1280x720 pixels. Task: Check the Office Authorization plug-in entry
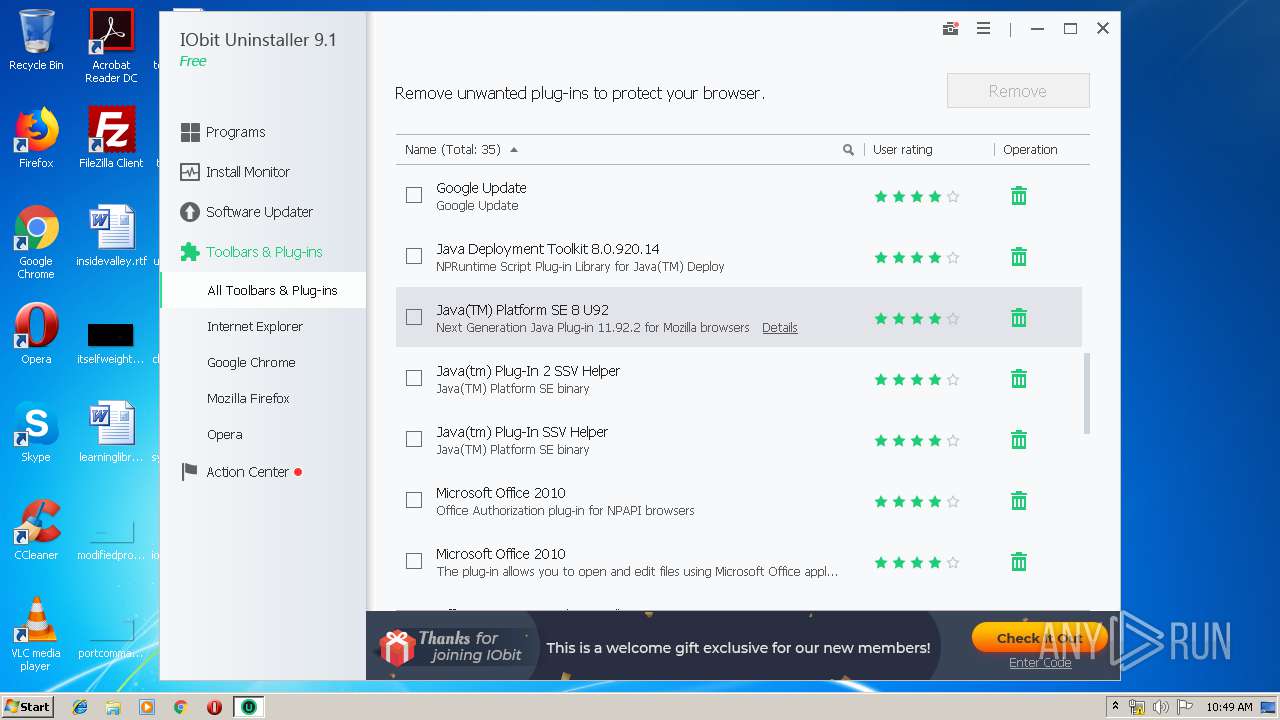click(x=414, y=501)
